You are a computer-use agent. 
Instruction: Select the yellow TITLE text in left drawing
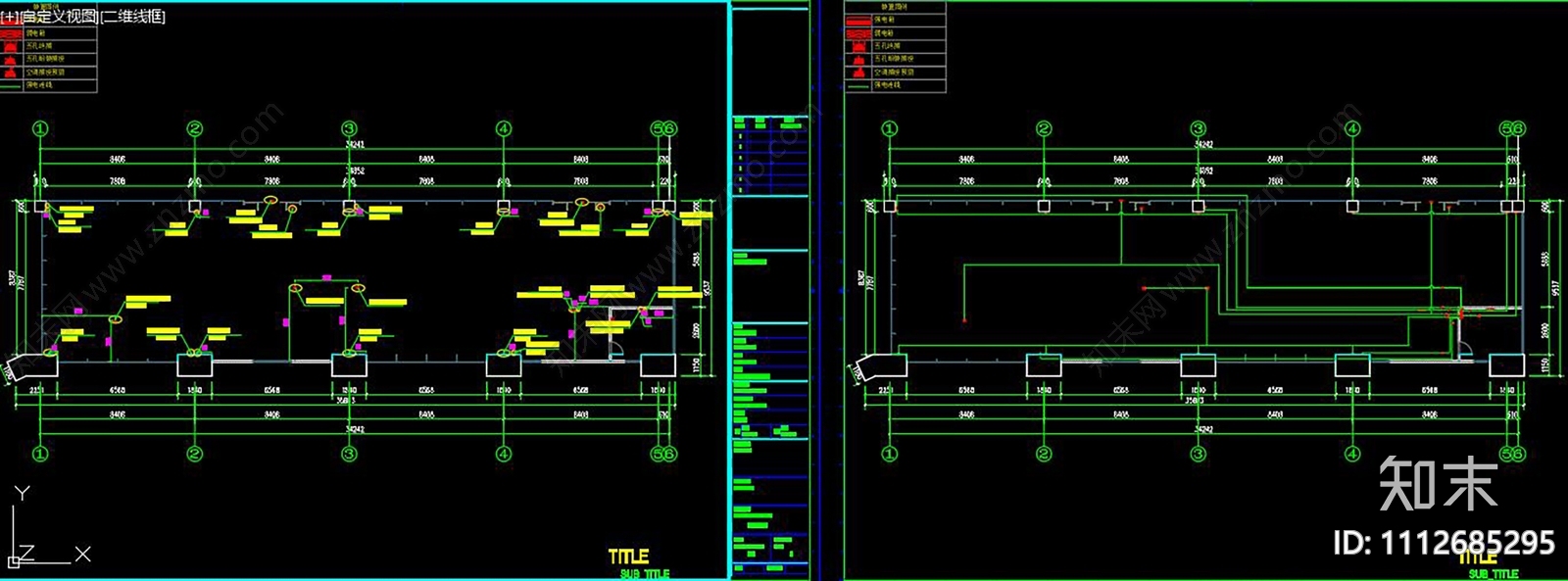(x=628, y=557)
